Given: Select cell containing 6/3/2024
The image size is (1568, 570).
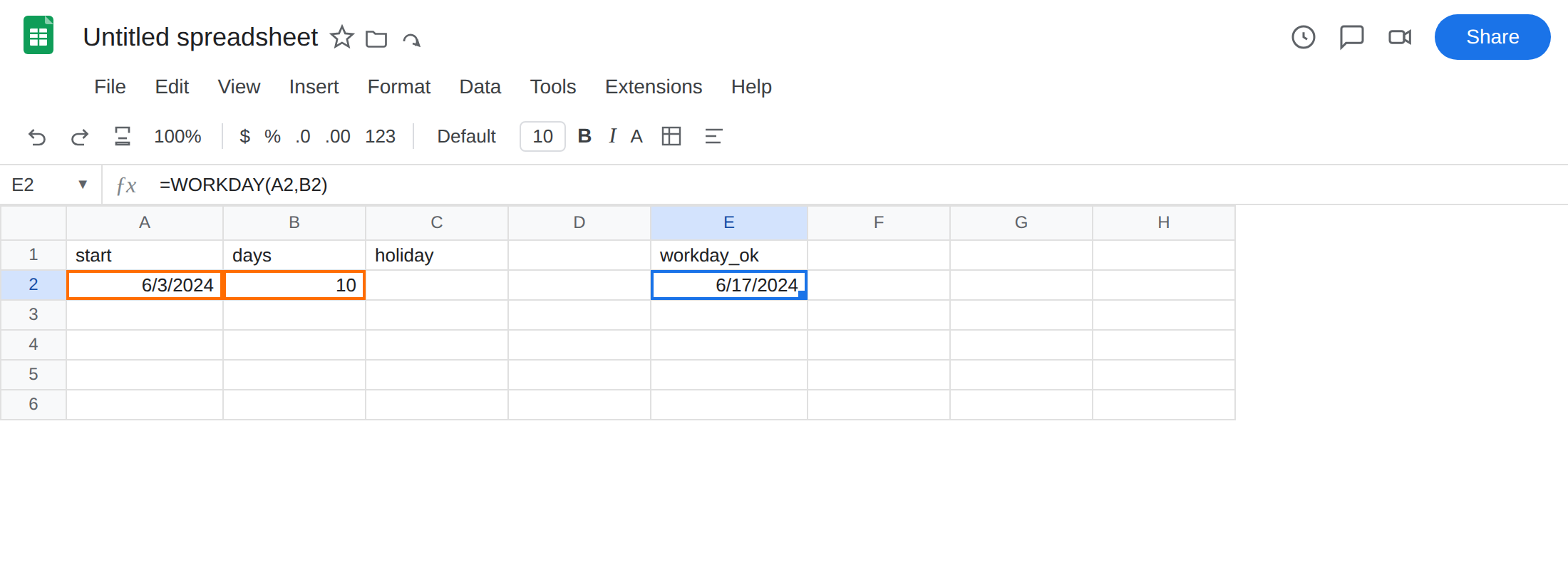Looking at the screenshot, I should tap(145, 285).
